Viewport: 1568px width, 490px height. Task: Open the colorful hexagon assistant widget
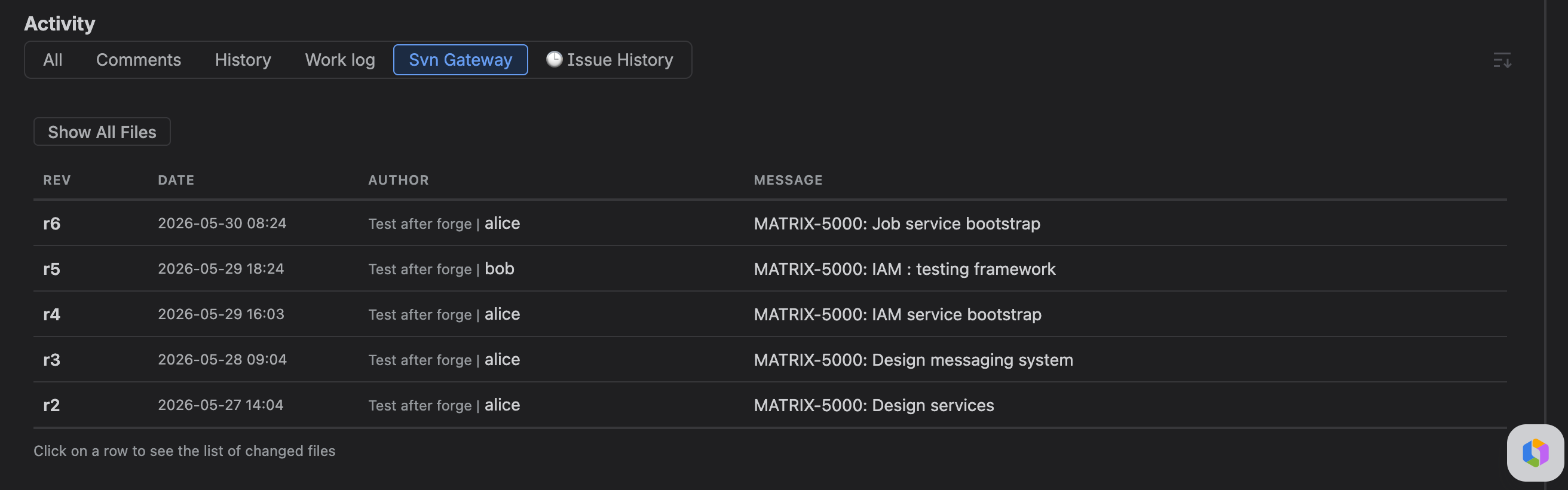pyautogui.click(x=1535, y=453)
